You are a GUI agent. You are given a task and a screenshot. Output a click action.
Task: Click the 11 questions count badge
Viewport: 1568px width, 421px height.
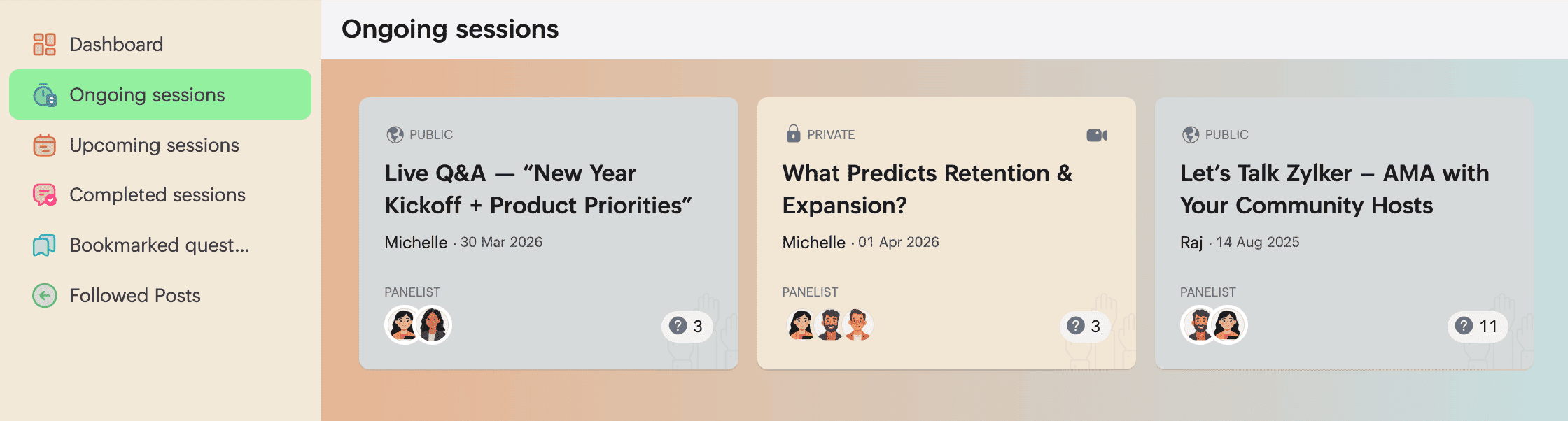click(x=1477, y=327)
